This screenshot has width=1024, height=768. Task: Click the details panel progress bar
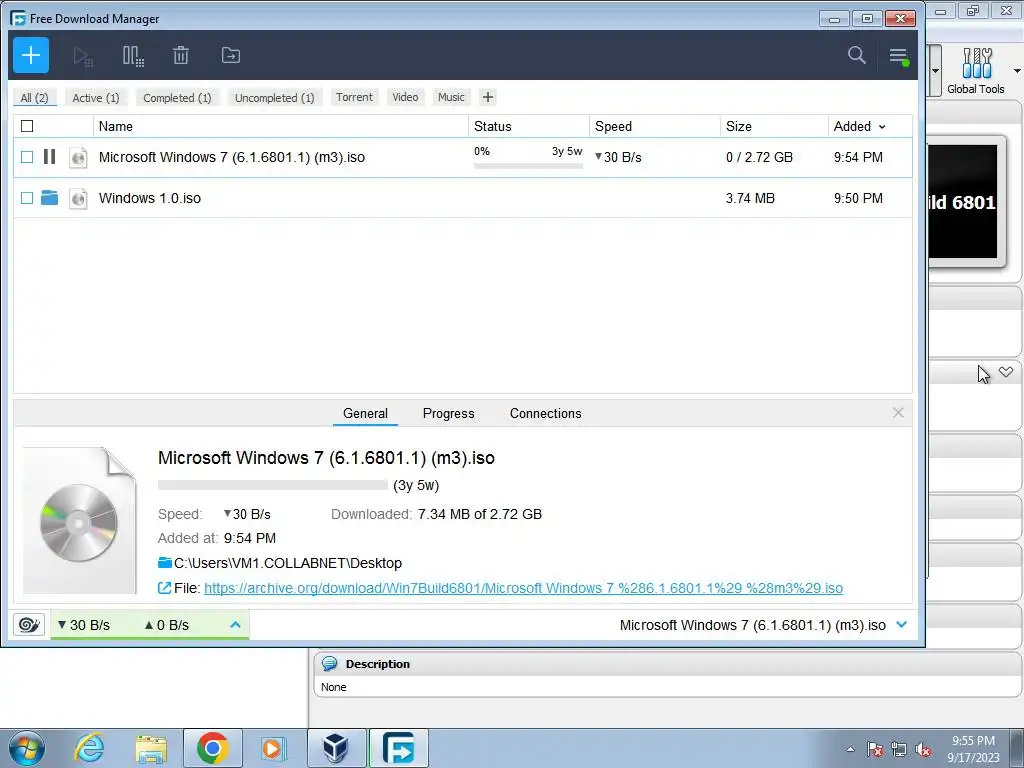tap(272, 485)
